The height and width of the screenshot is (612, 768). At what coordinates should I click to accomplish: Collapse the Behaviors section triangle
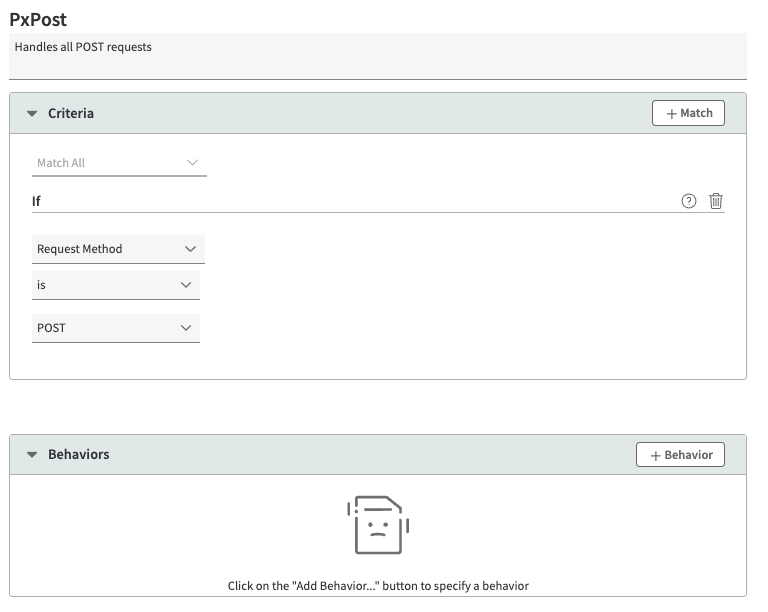click(x=32, y=455)
